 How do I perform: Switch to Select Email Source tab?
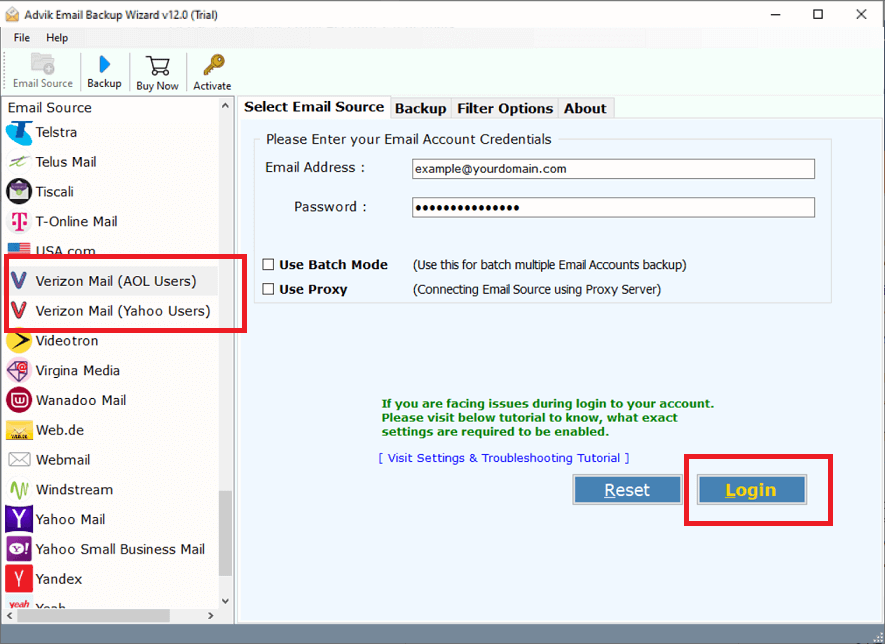click(x=314, y=107)
